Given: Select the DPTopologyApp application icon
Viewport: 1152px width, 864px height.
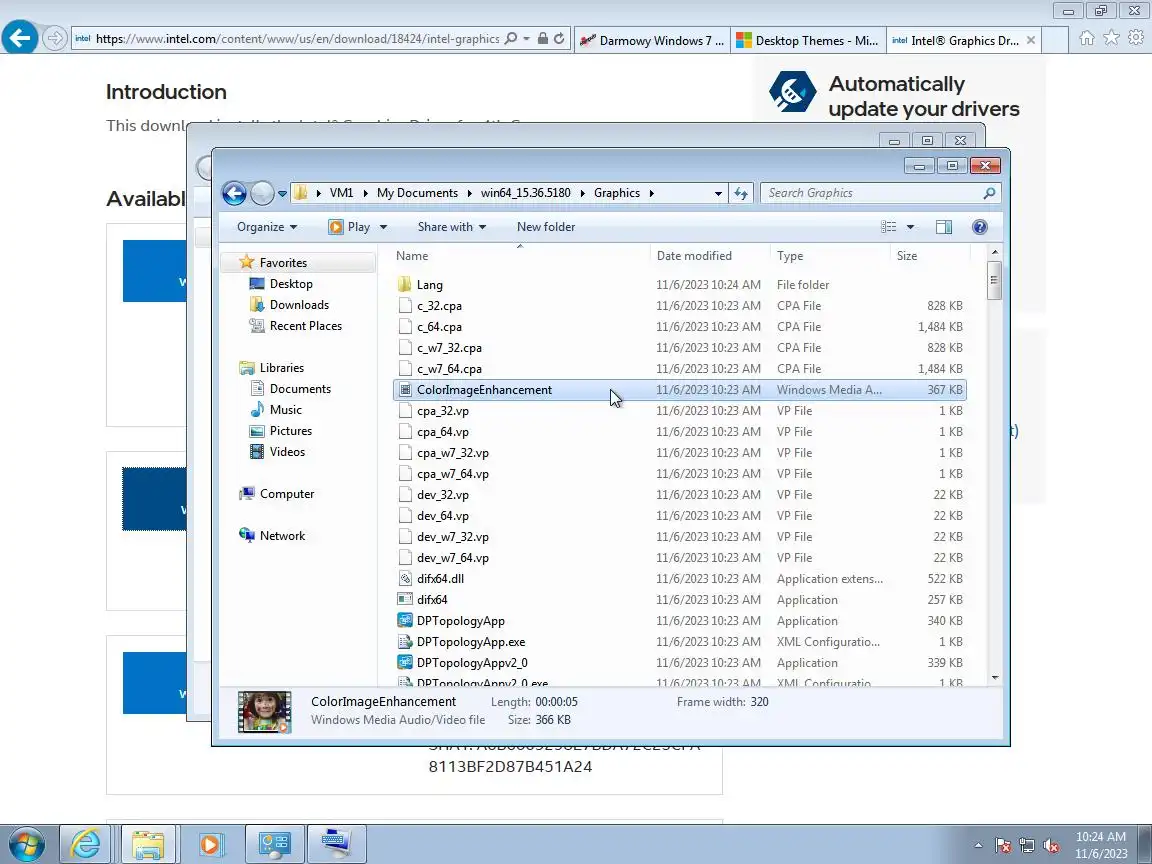Looking at the screenshot, I should (405, 621).
